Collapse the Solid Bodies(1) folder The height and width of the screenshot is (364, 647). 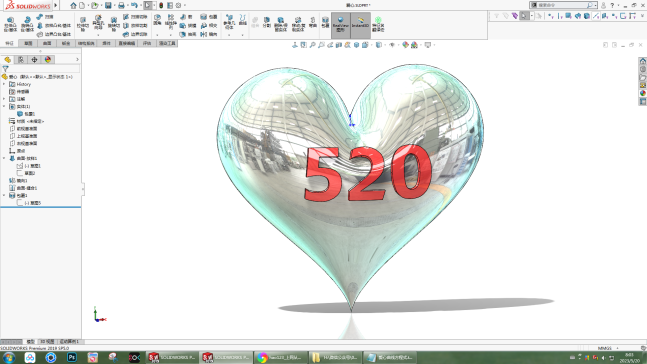[x=4, y=106]
